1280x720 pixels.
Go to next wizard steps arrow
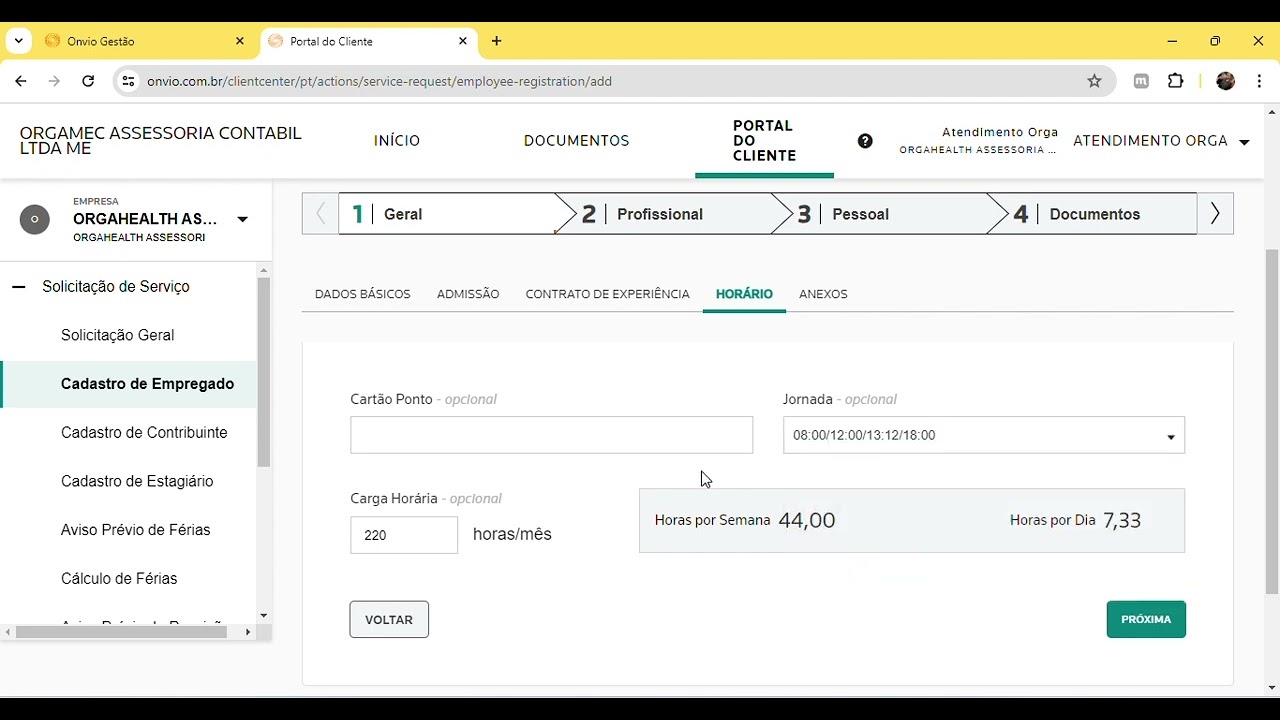[1215, 214]
